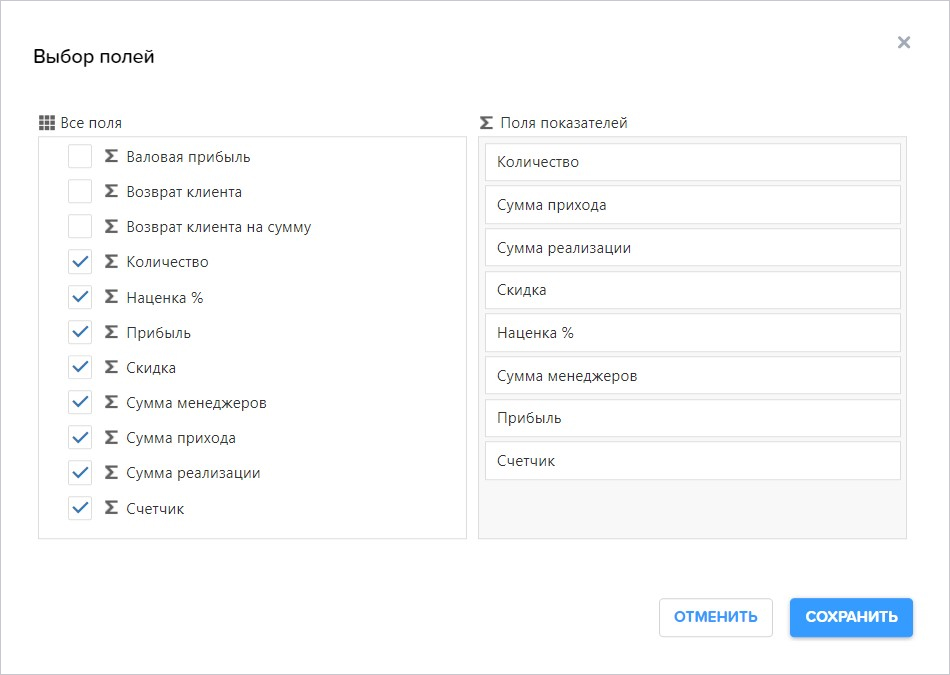The image size is (950, 675).
Task: Click the sigma icon next to Возврат клиента на сумму
Action: 111,227
